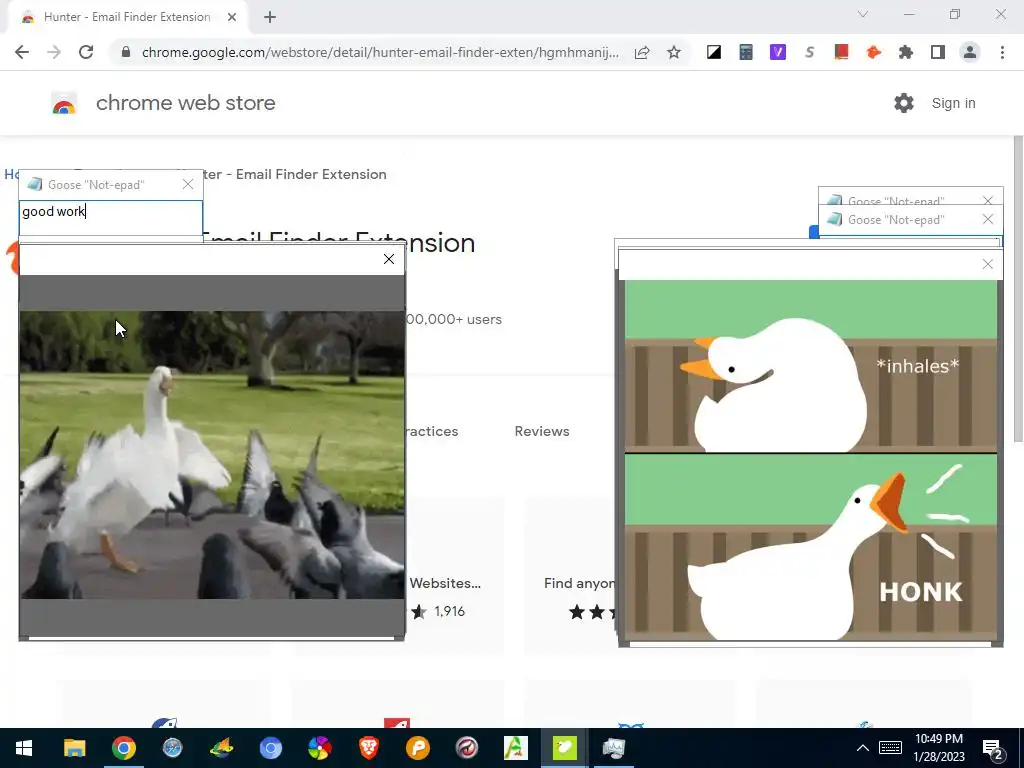Open the black-and-white contrast extension icon
Screen dimensions: 1024x768
(714, 52)
